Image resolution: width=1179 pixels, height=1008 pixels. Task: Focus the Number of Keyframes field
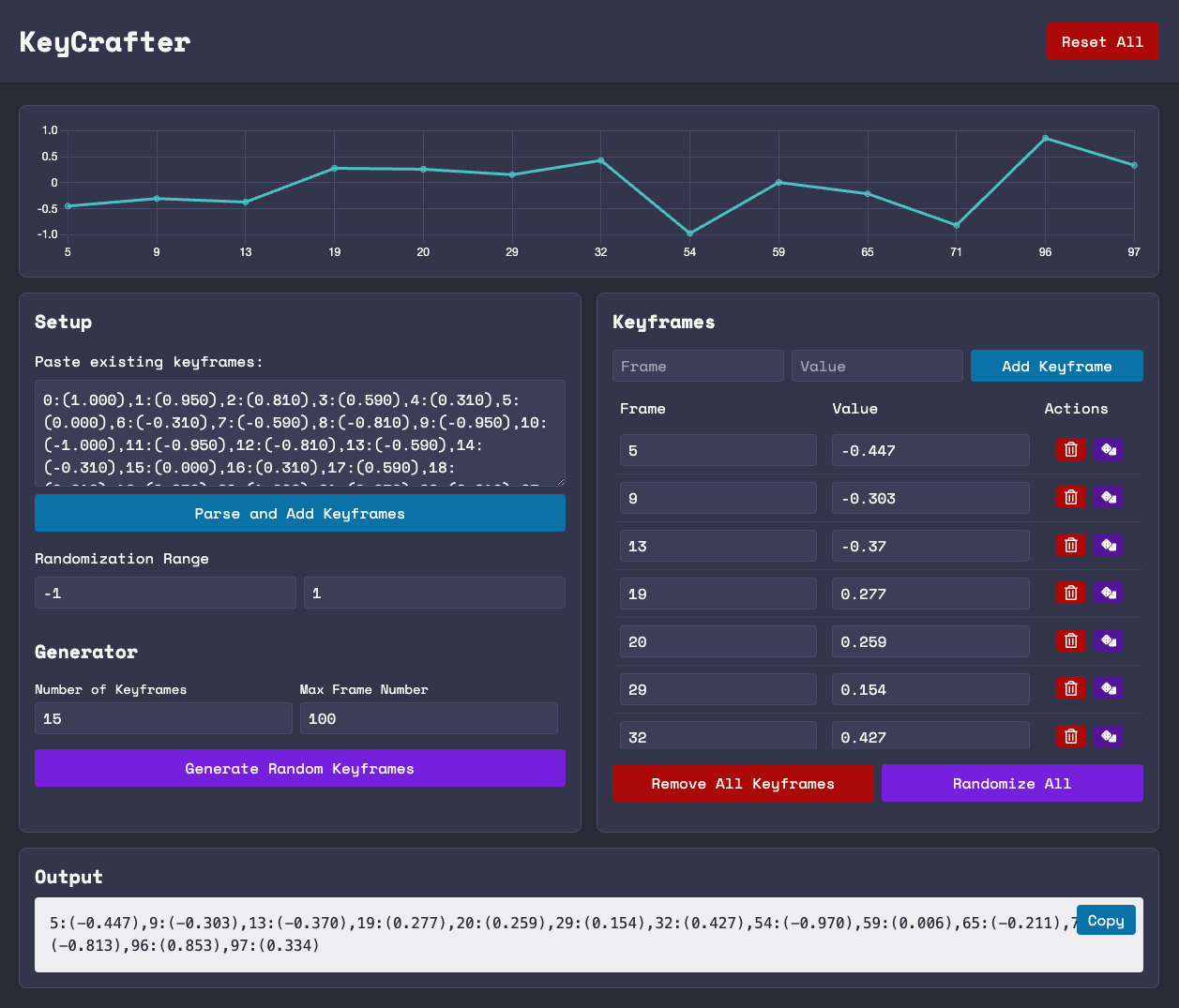click(163, 719)
